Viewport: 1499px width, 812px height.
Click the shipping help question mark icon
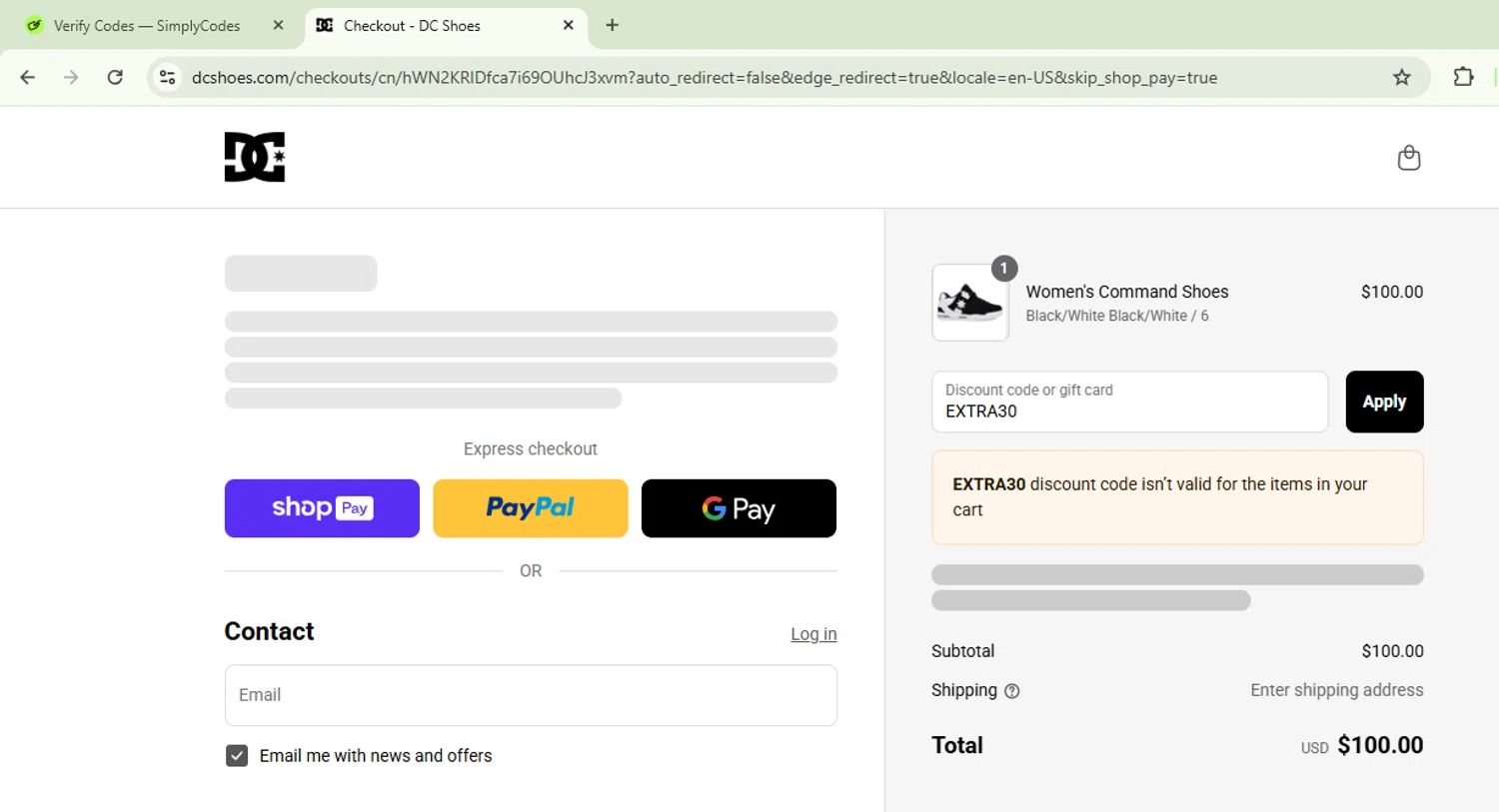point(1012,691)
